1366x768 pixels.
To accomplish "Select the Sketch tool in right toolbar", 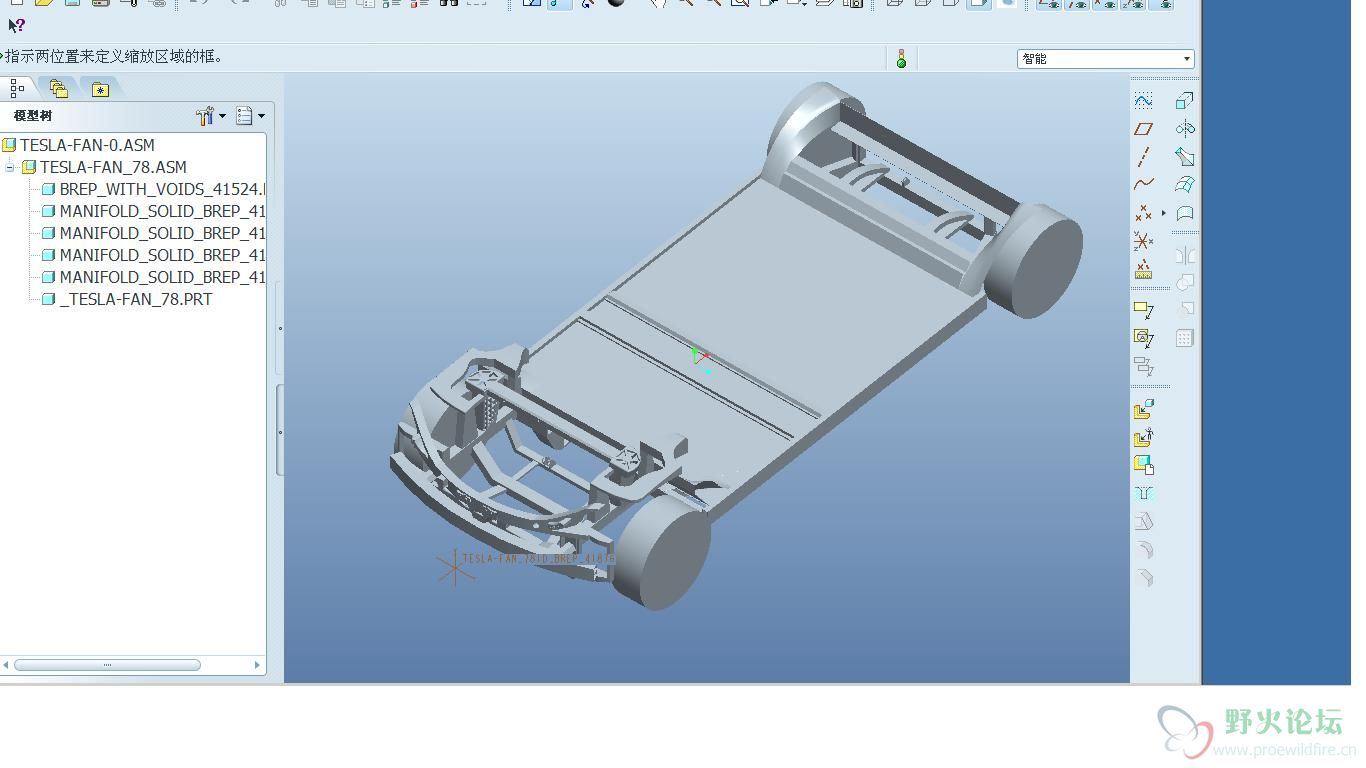I will click(x=1144, y=101).
